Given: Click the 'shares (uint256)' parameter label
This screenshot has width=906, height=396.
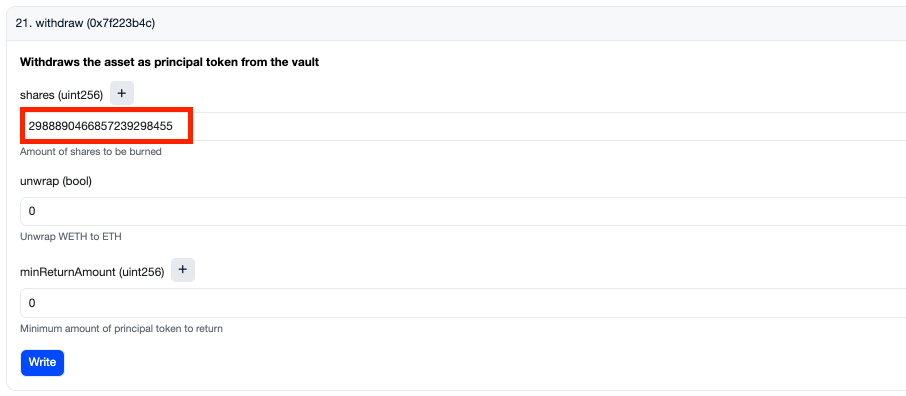Looking at the screenshot, I should pos(61,95).
